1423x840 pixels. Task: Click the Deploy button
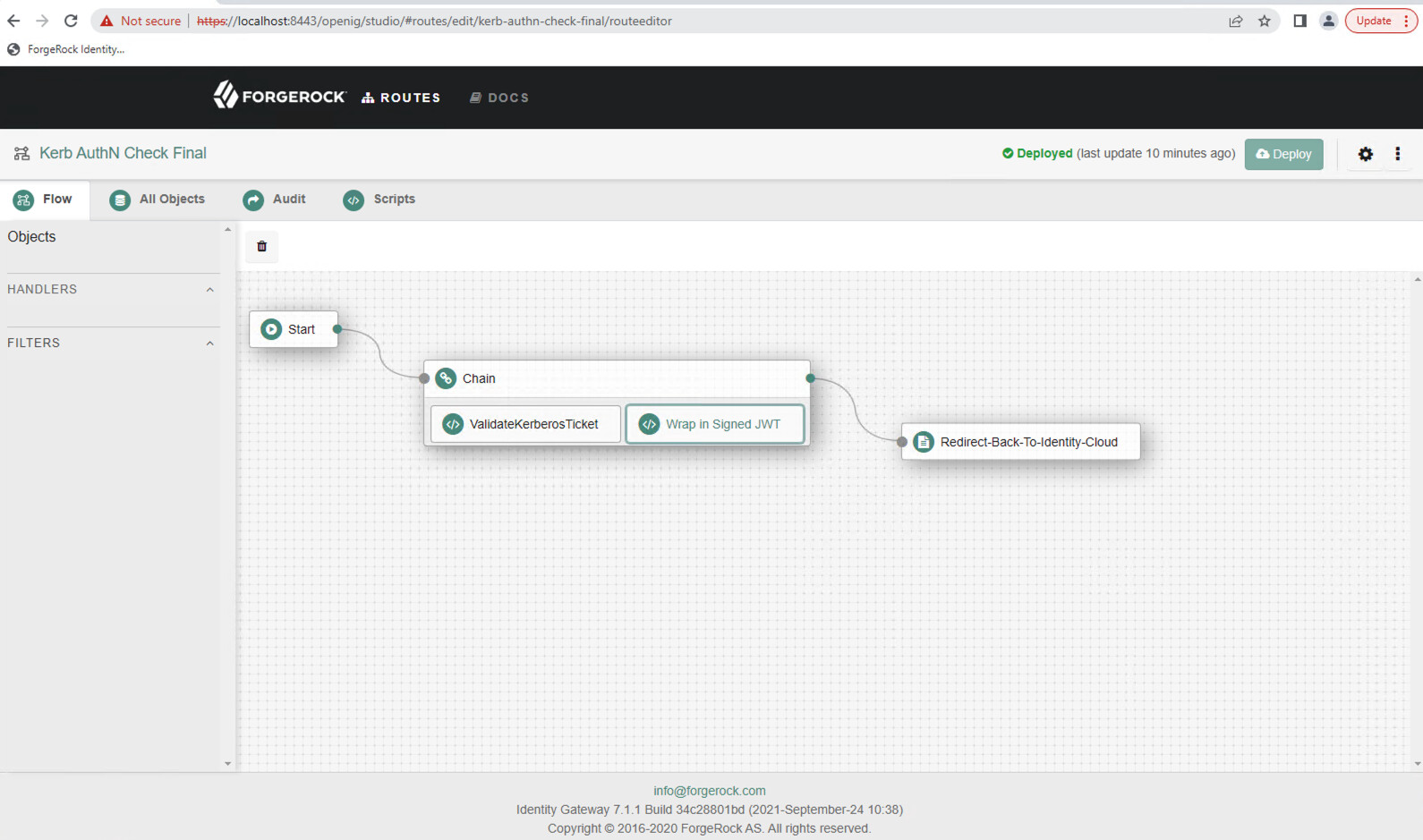(x=1283, y=154)
